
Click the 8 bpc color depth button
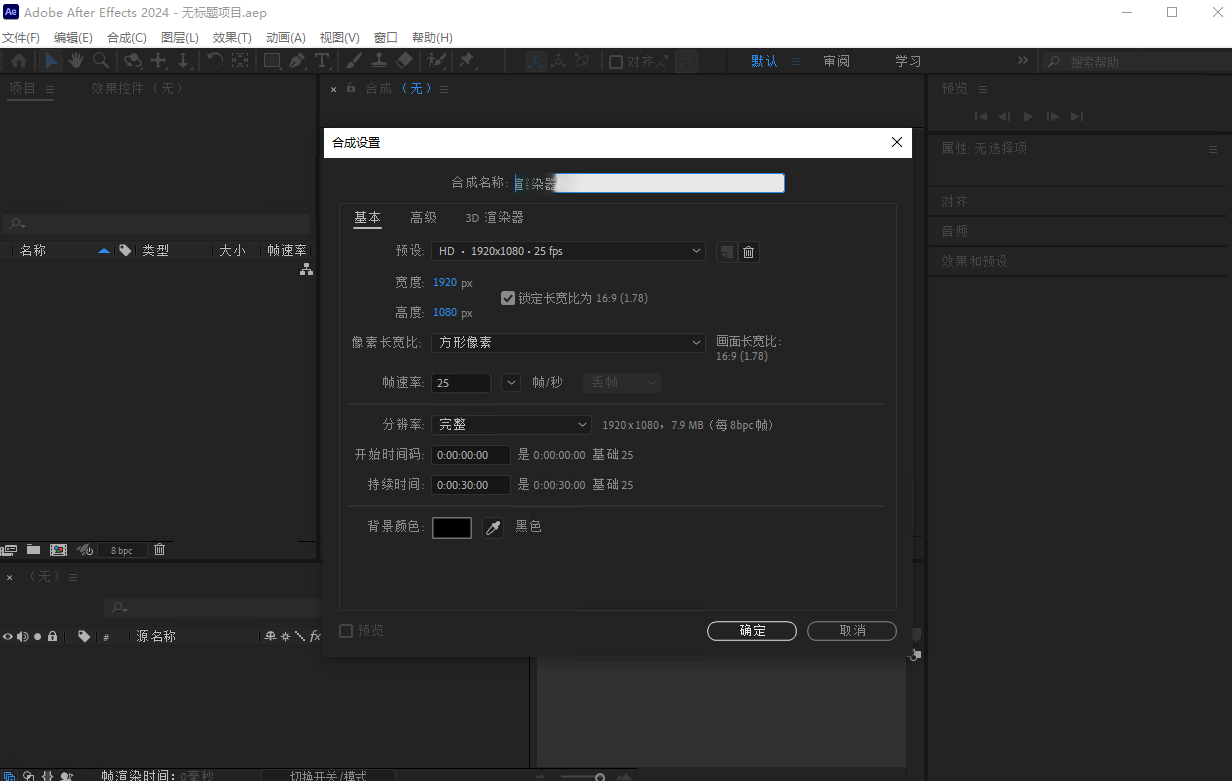(x=122, y=550)
